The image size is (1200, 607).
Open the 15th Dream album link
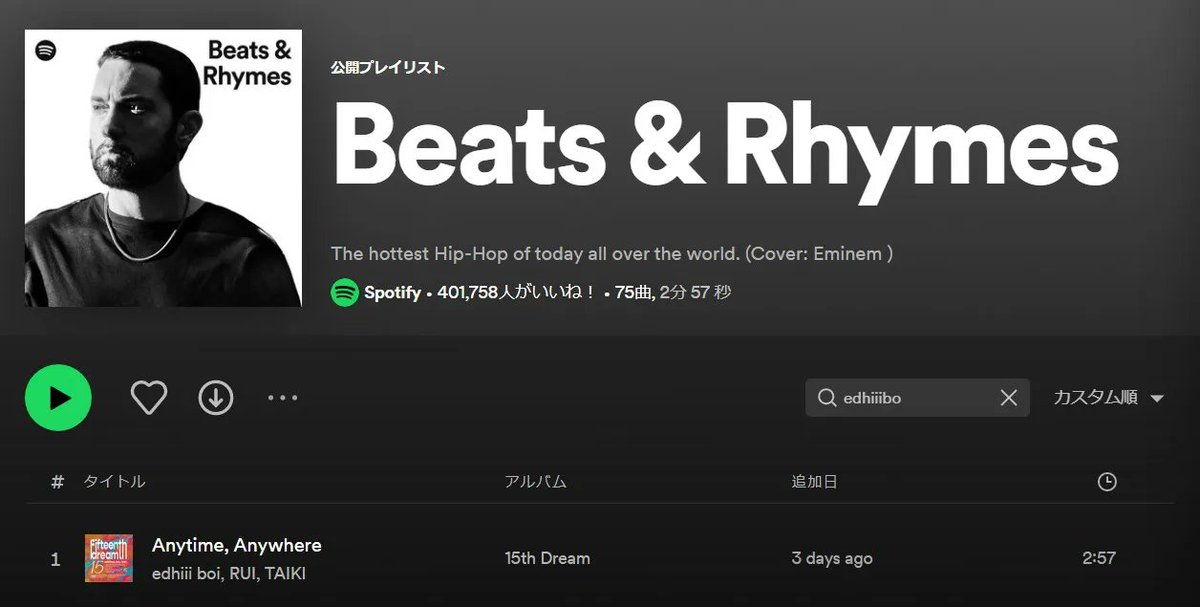(547, 558)
